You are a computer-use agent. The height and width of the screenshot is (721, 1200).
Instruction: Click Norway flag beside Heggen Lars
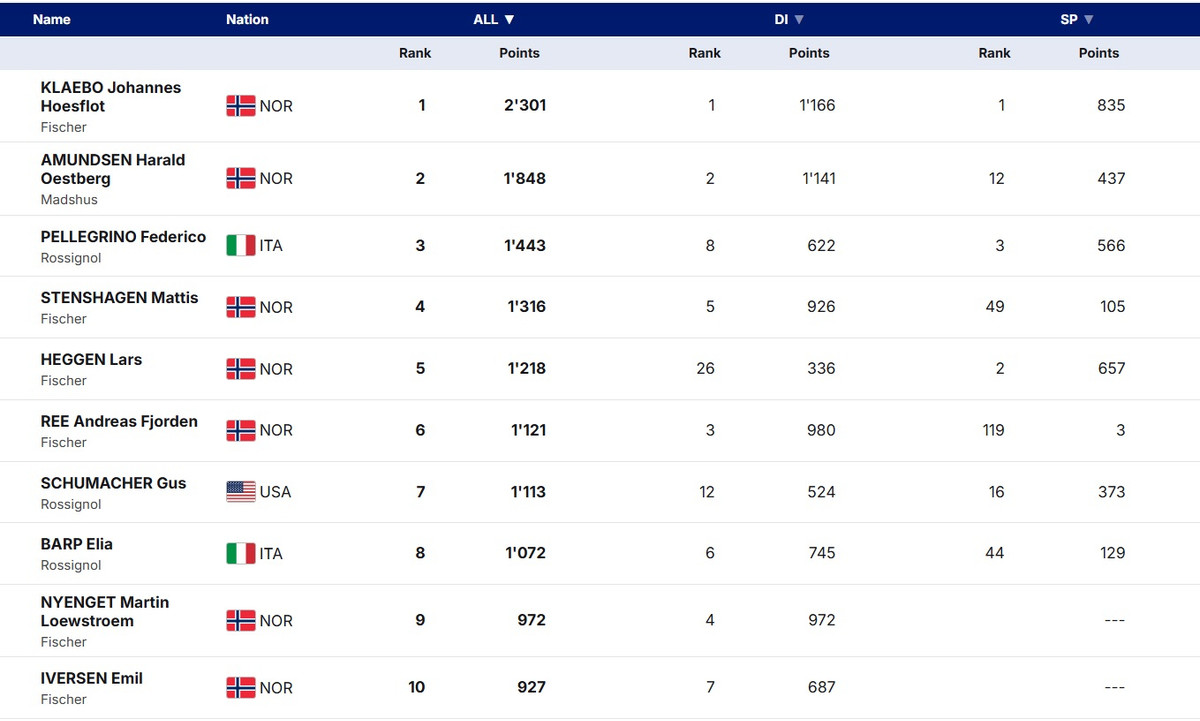pos(241,369)
